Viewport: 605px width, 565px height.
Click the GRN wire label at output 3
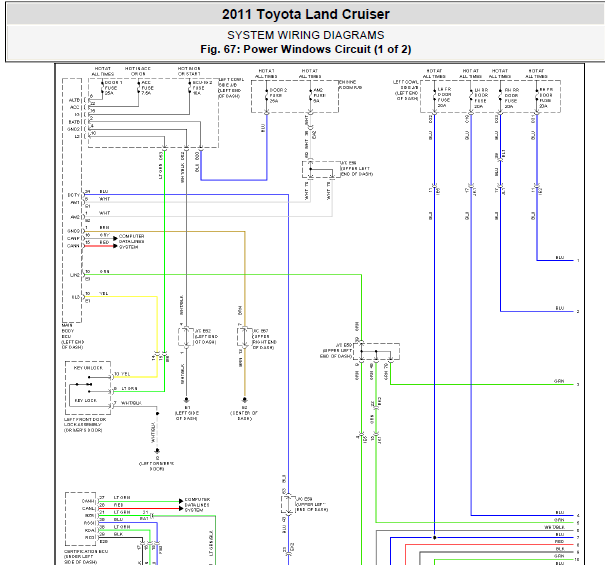tap(559, 381)
